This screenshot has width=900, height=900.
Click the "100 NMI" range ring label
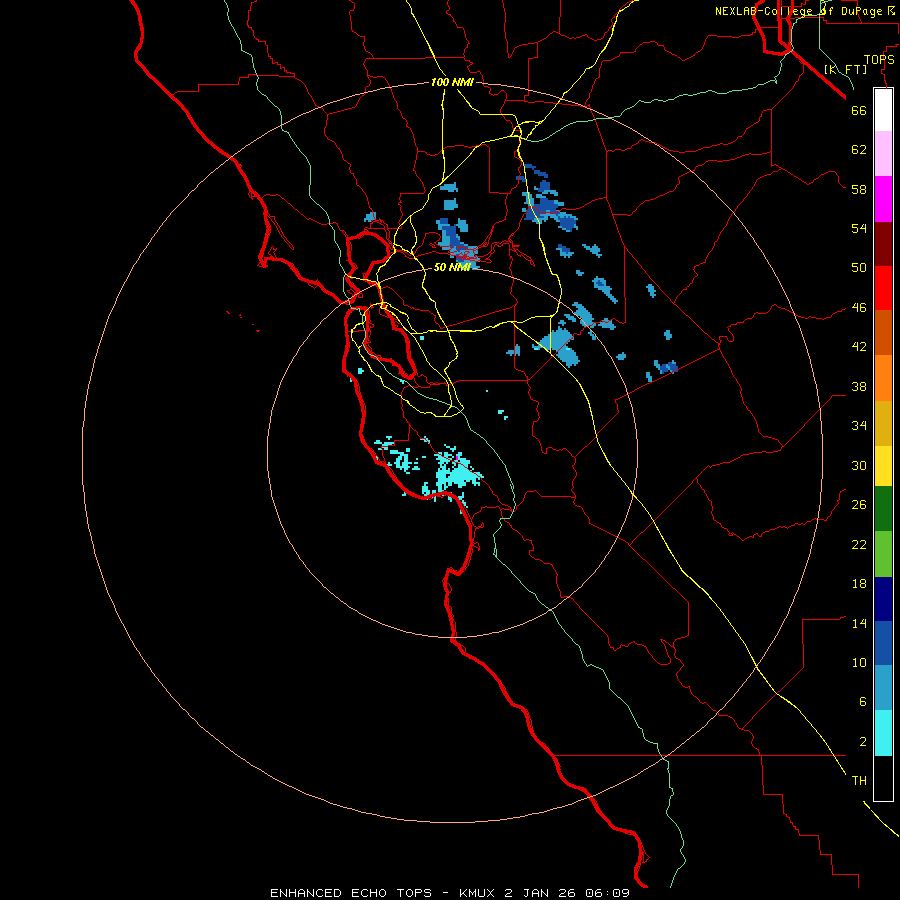pyautogui.click(x=452, y=82)
